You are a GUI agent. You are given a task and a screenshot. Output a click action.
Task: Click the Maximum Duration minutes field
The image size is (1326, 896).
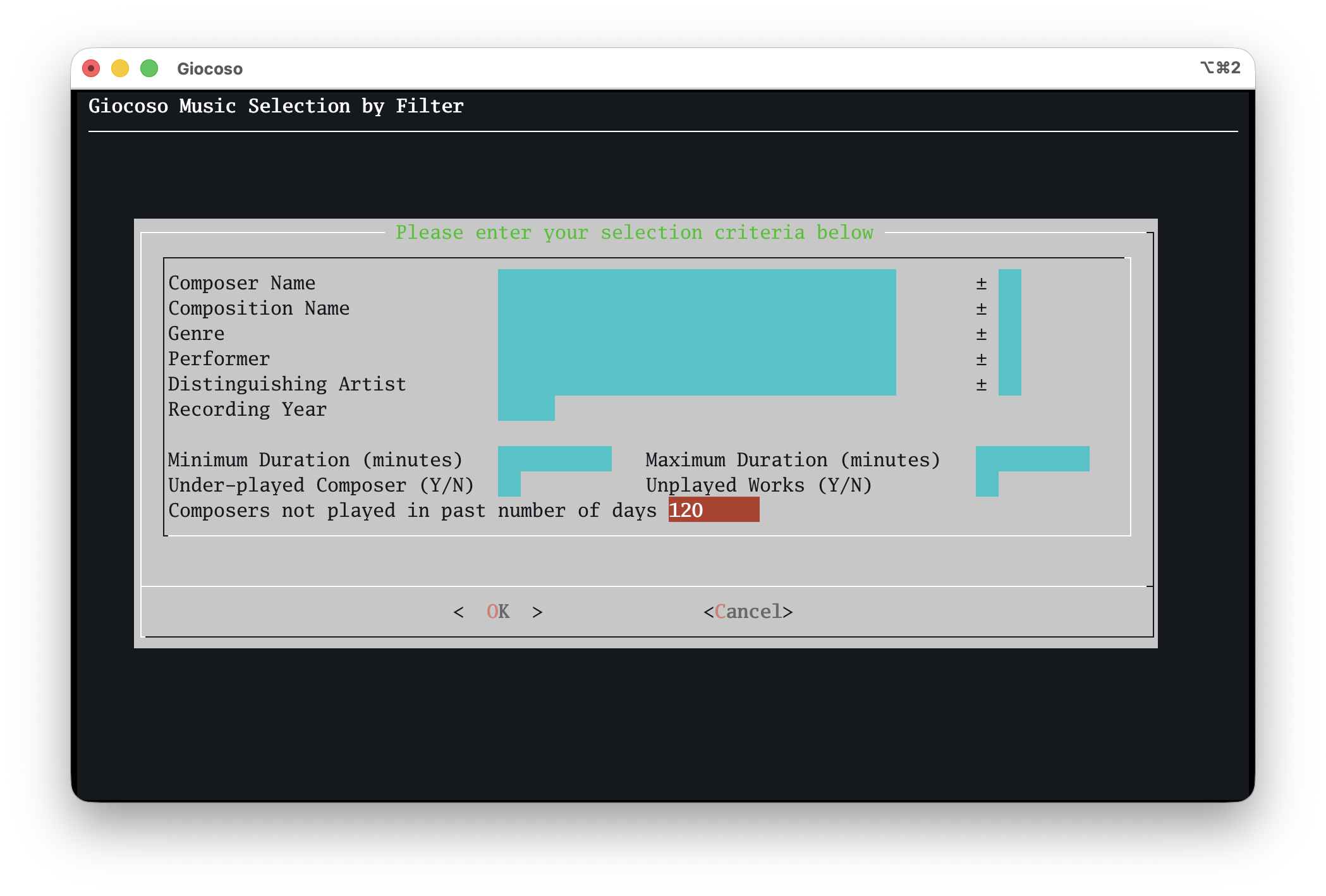[x=1032, y=459]
